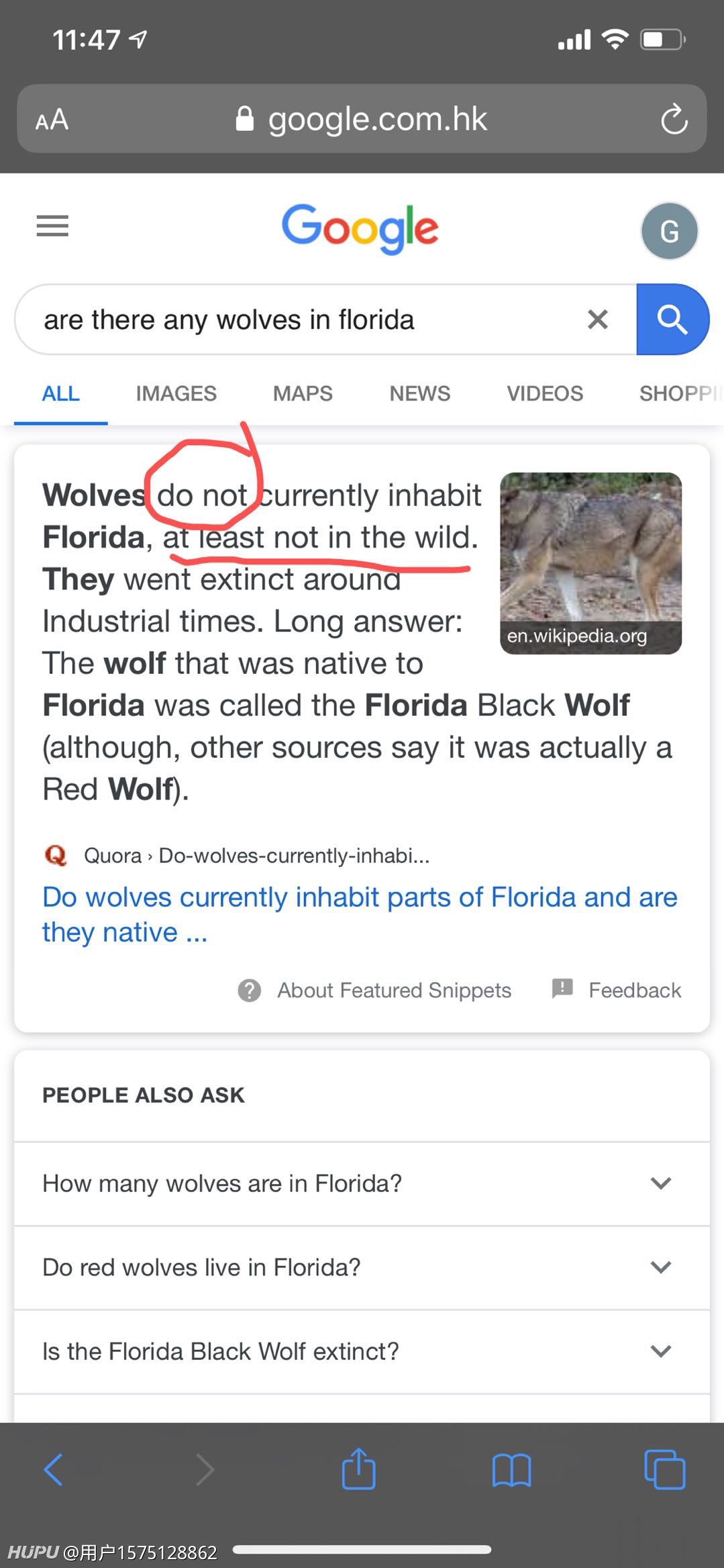Reload the page in Safari
The width and height of the screenshot is (724, 1568).
click(674, 119)
